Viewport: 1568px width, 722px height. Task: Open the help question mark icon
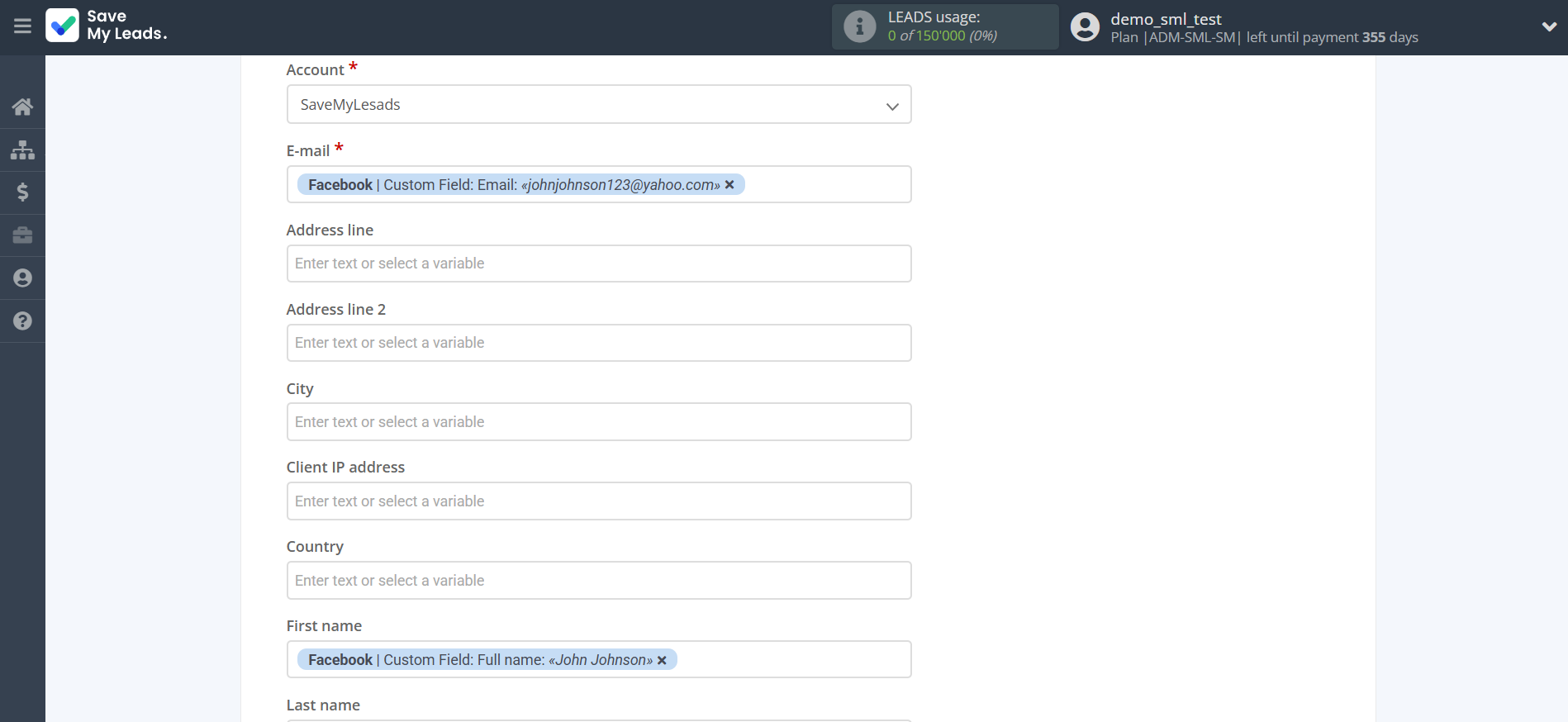pos(22,321)
